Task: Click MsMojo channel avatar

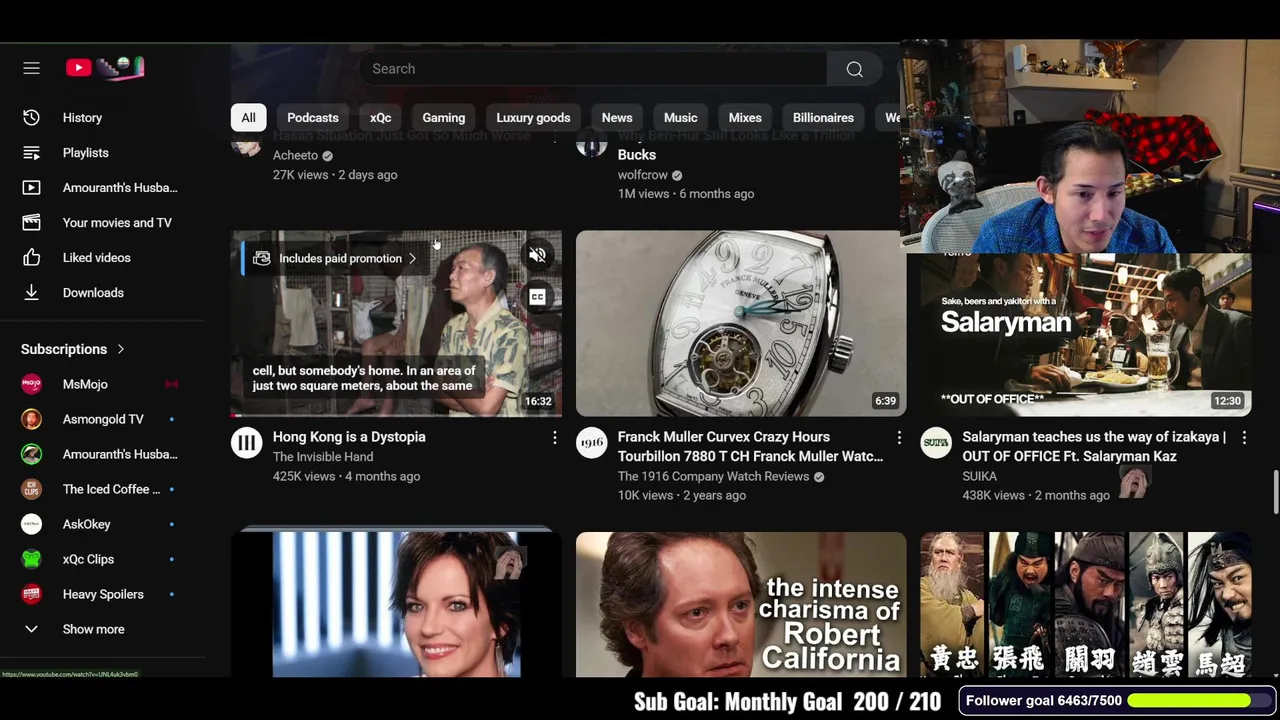Action: (x=31, y=384)
